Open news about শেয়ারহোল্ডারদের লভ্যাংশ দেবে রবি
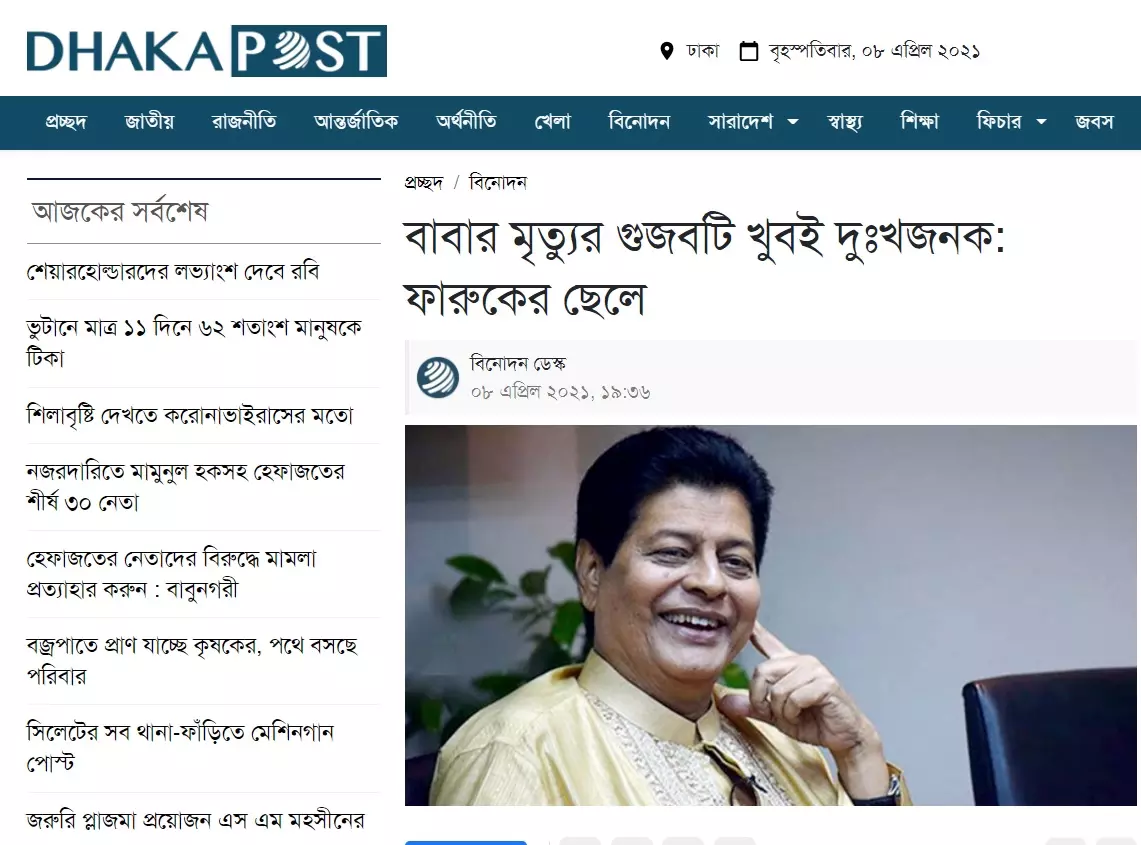Image resolution: width=1141 pixels, height=845 pixels. (x=173, y=271)
